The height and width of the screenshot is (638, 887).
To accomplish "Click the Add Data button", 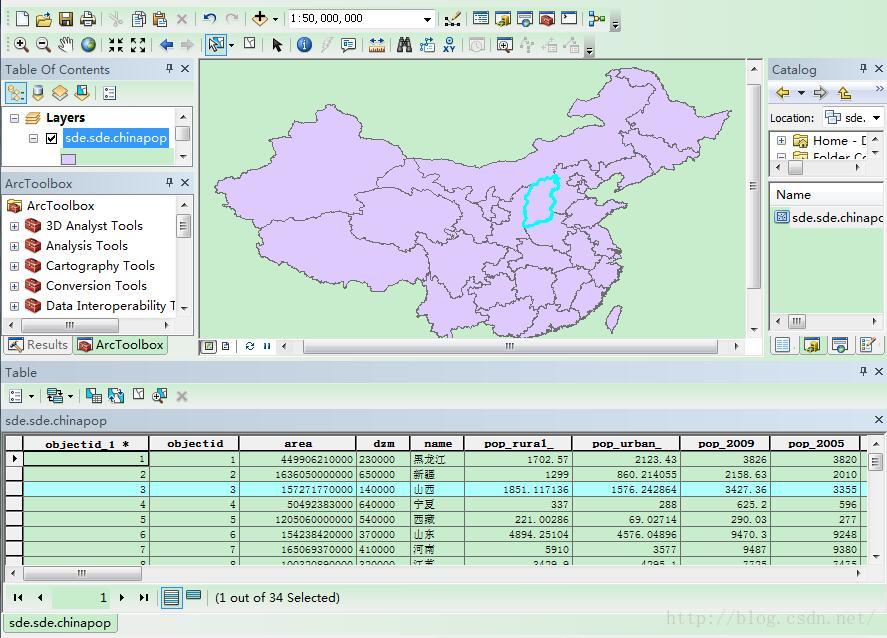I will click(260, 19).
